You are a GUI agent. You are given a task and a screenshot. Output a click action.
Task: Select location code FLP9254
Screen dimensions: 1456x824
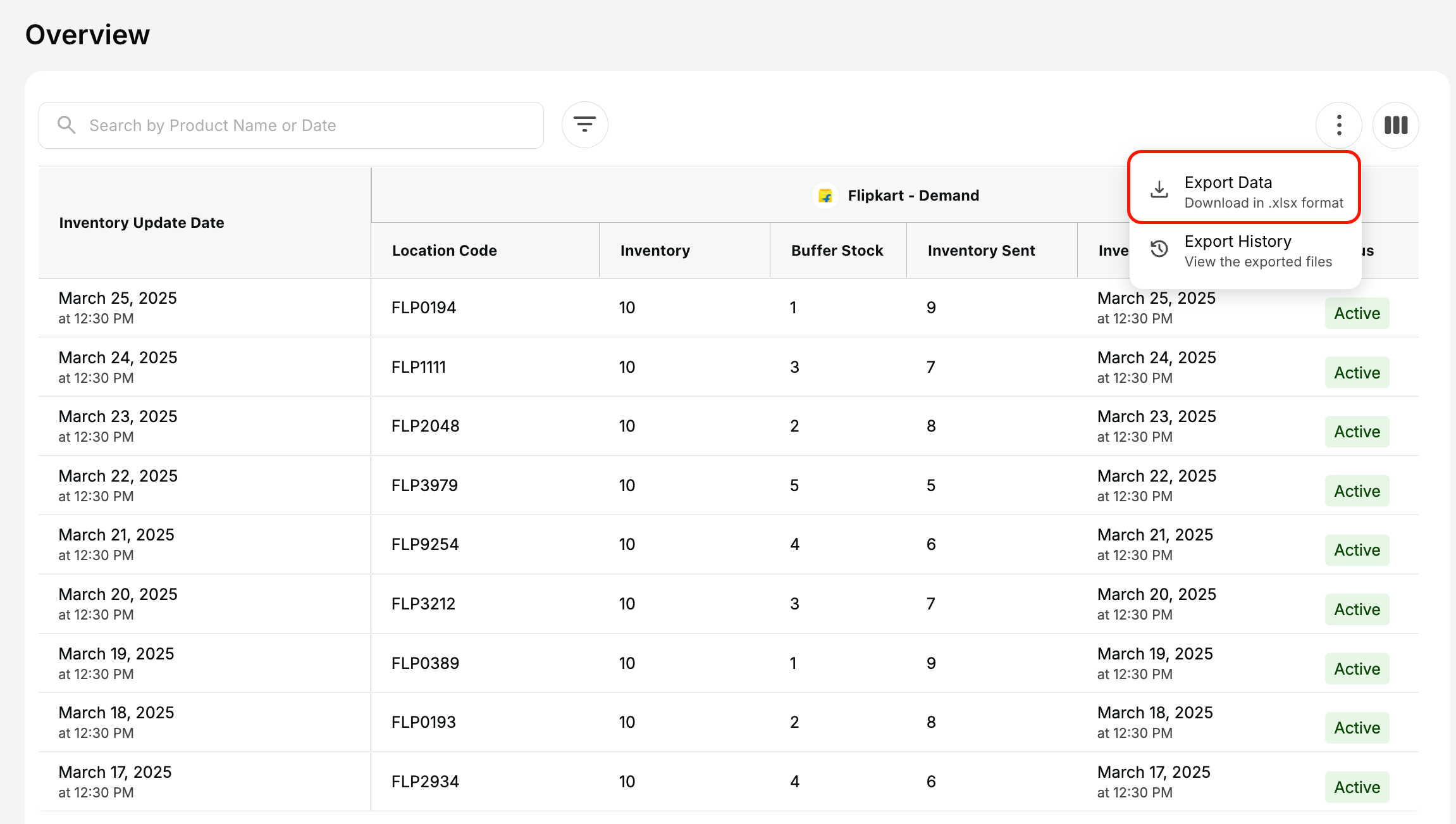tap(425, 544)
